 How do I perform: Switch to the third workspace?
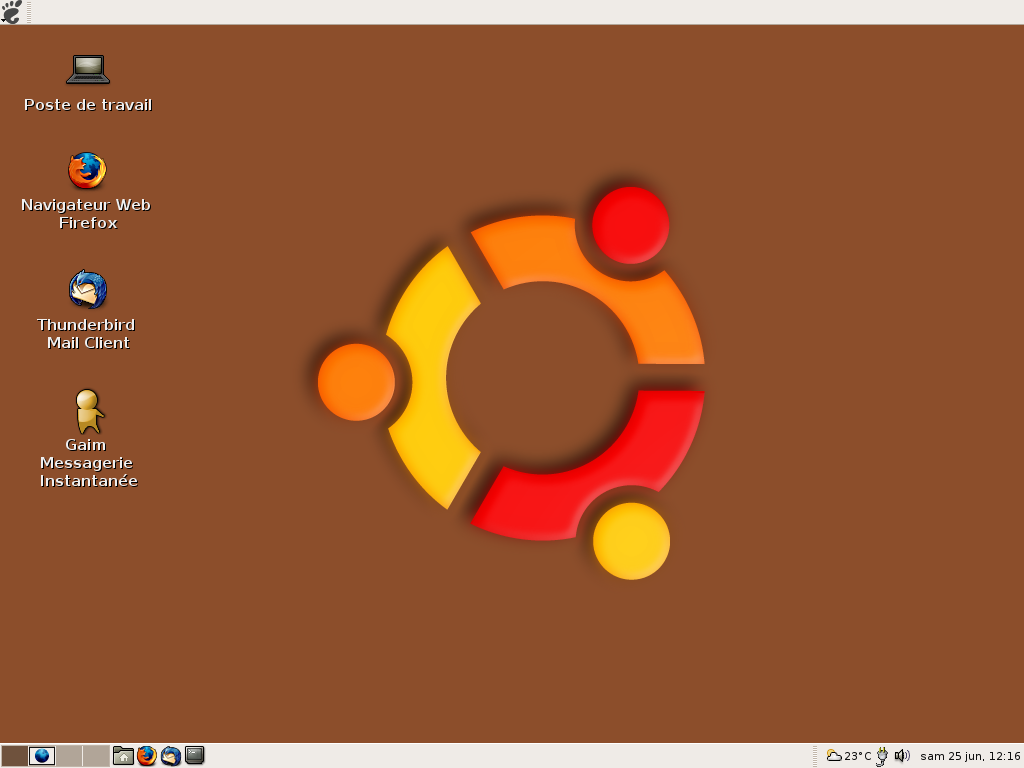tap(69, 756)
